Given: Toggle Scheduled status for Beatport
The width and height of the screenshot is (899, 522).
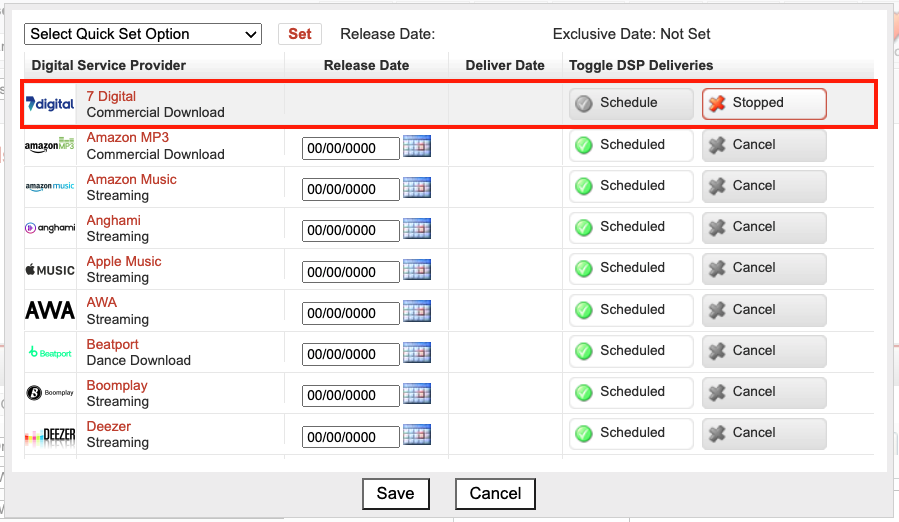Looking at the screenshot, I should [631, 351].
